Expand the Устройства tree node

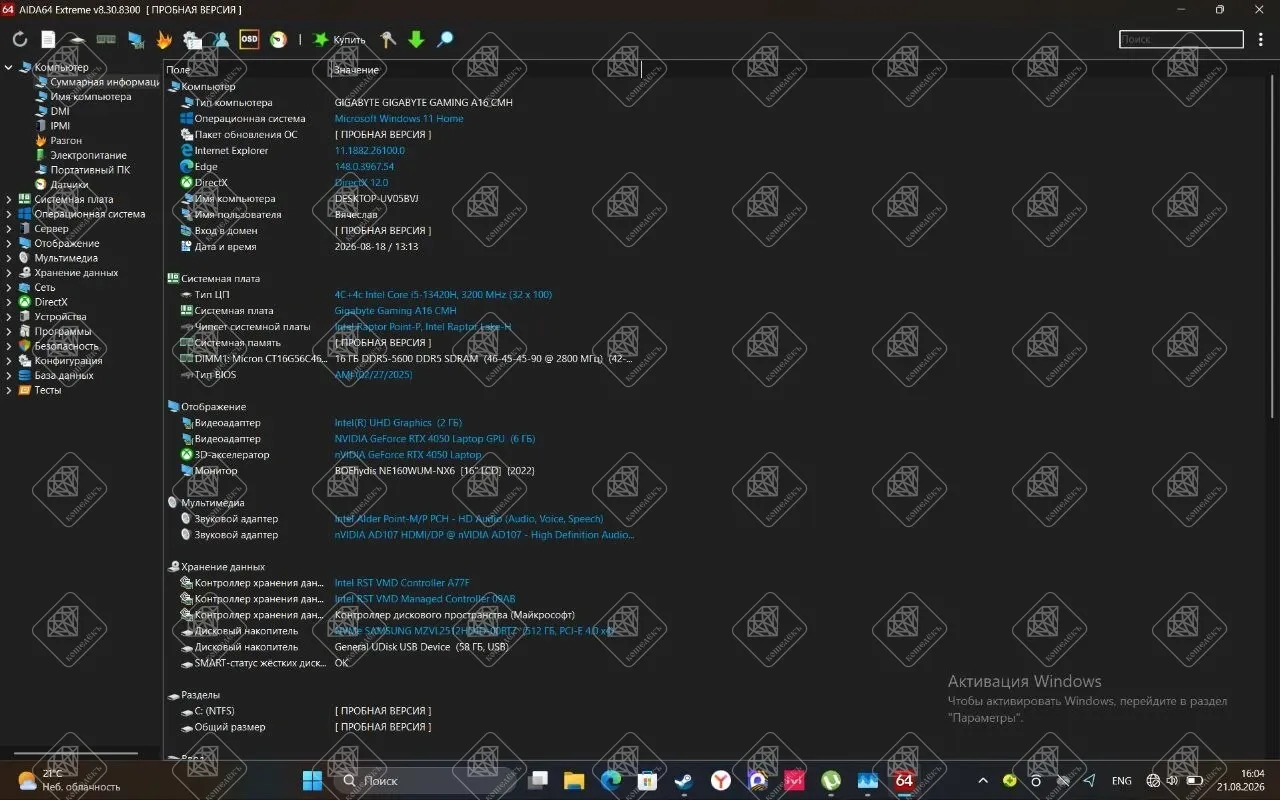point(9,317)
